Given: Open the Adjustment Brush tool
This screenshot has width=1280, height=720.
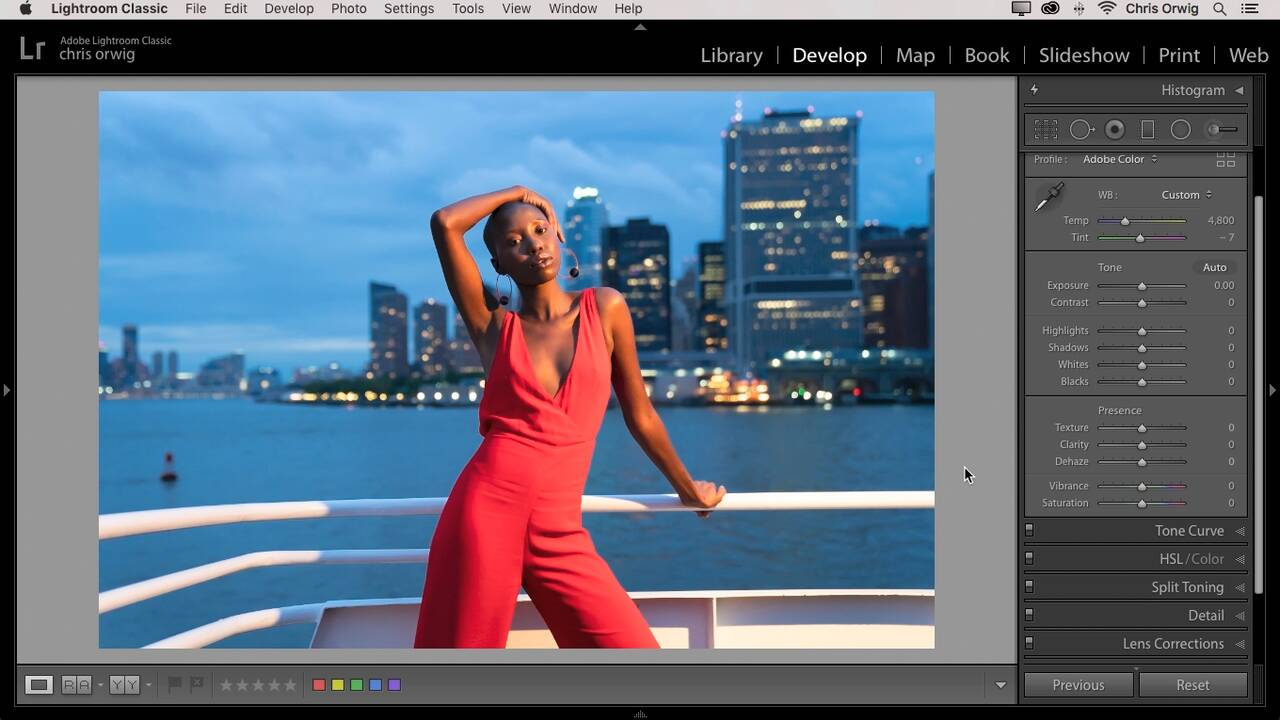Looking at the screenshot, I should point(1221,130).
